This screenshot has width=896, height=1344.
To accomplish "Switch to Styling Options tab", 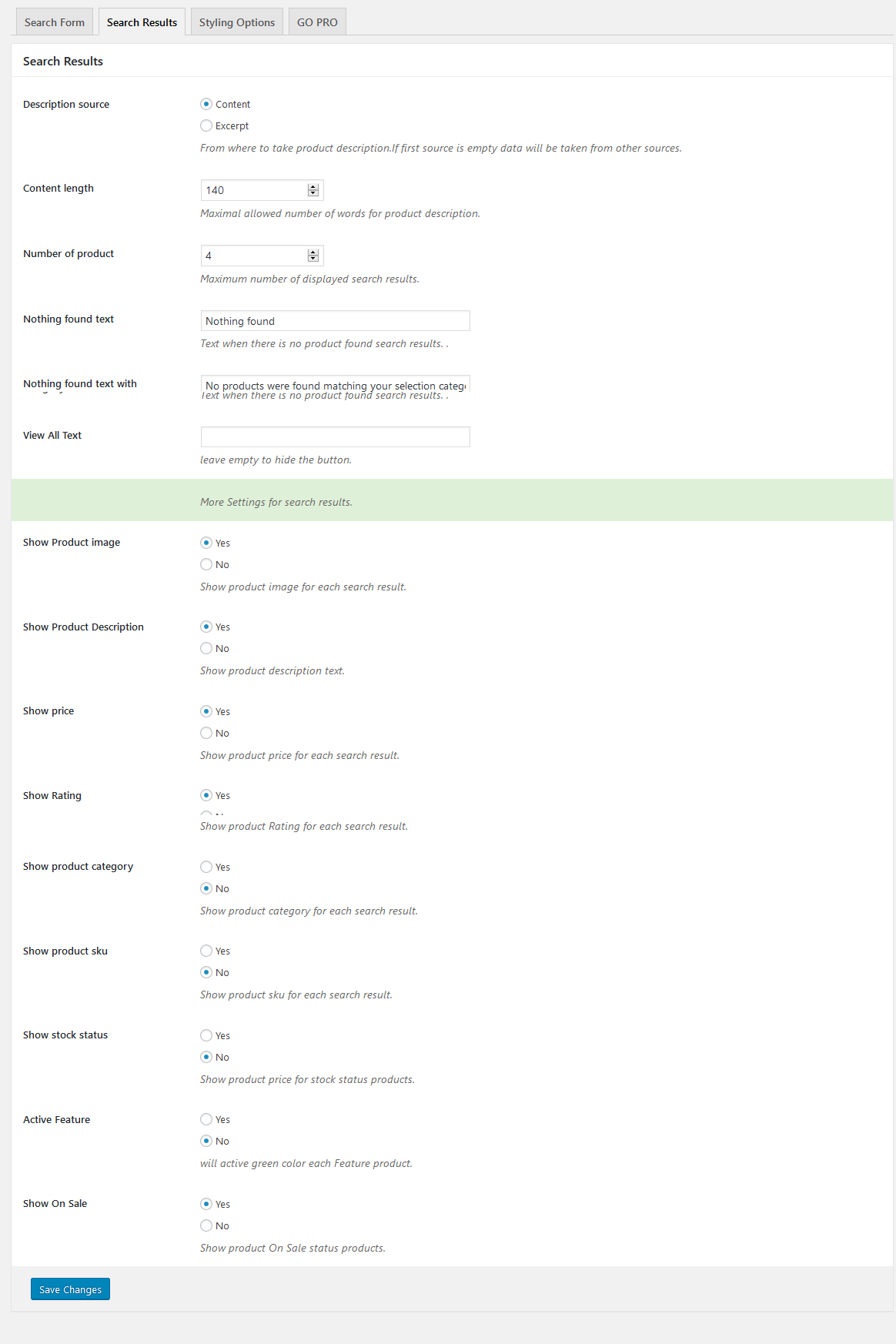I will coord(236,22).
